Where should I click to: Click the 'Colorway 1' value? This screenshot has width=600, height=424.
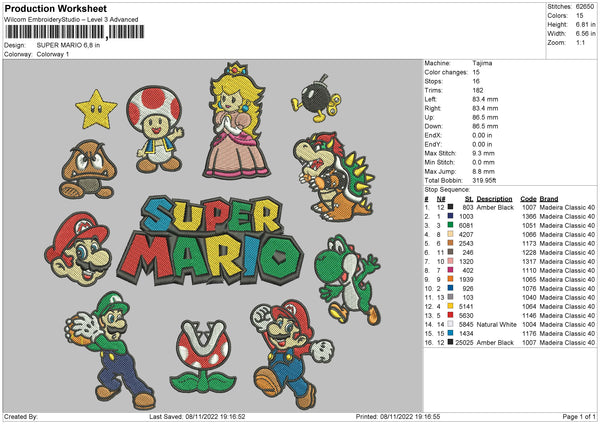point(53,54)
